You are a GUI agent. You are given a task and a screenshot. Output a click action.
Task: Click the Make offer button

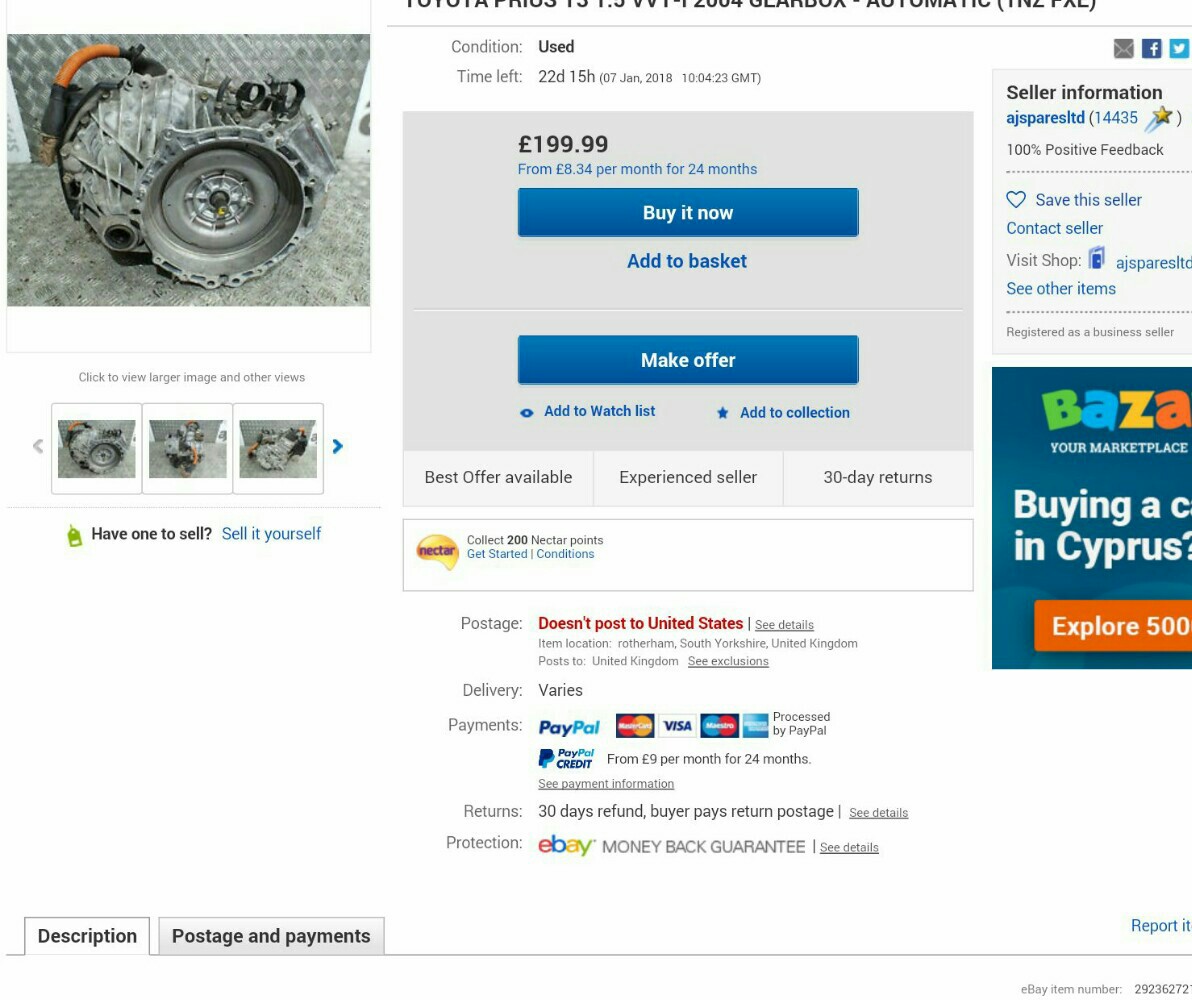tap(688, 360)
